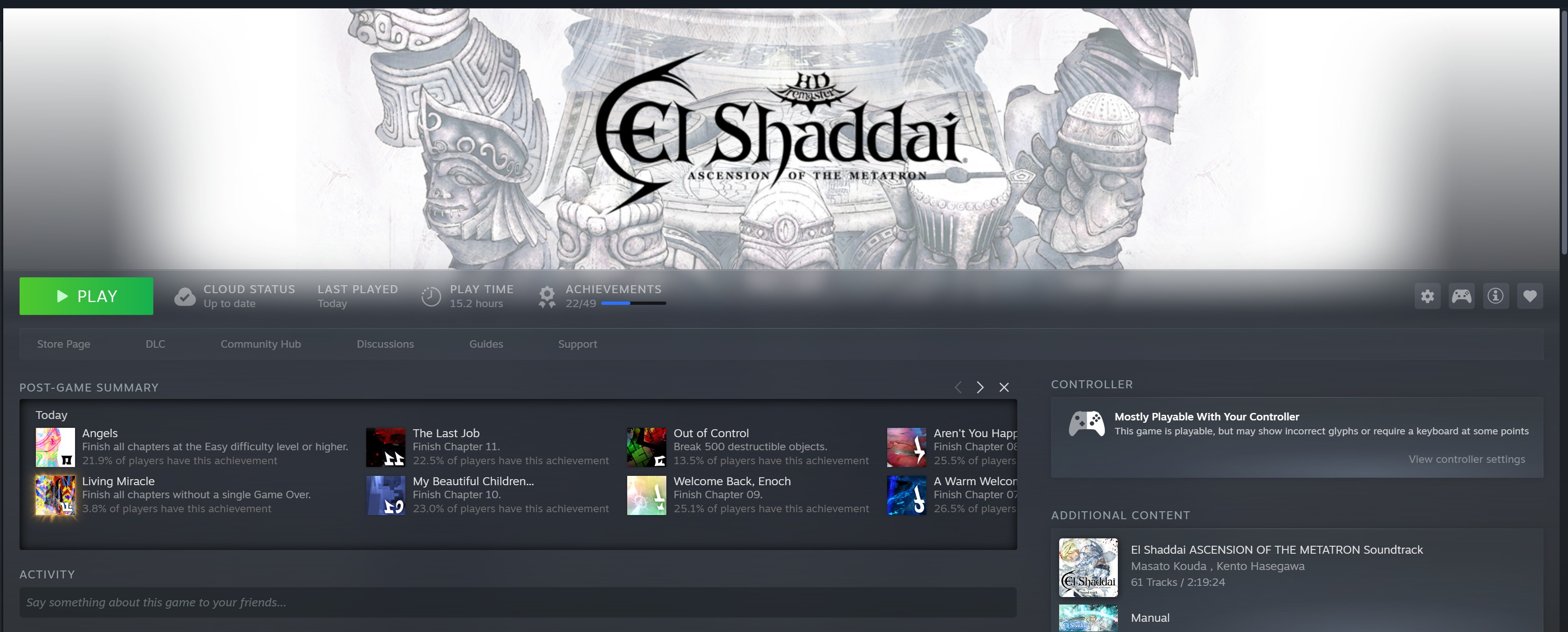Click the achievements progress bar
The height and width of the screenshot is (632, 1568).
[x=634, y=303]
